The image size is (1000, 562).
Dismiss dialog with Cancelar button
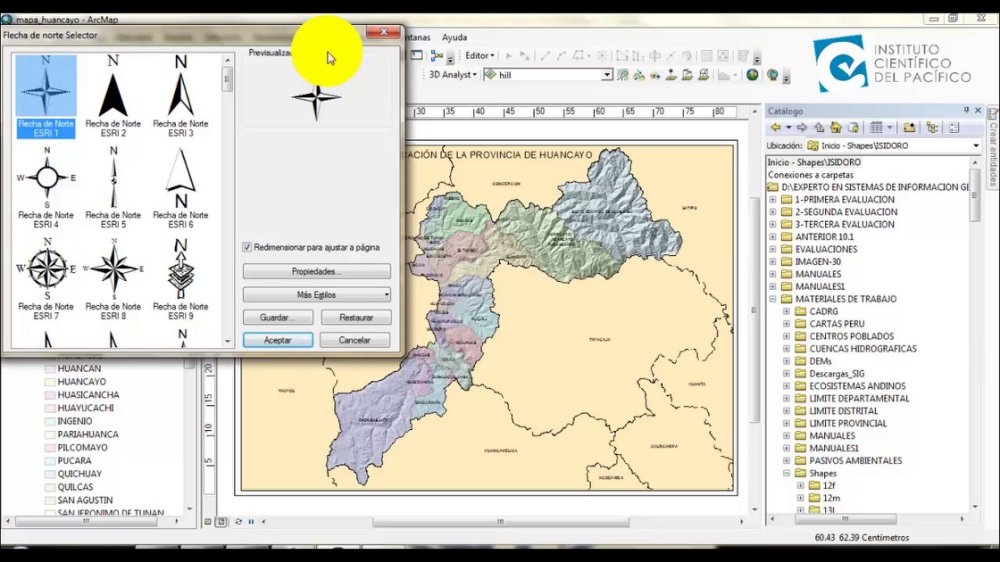[355, 340]
